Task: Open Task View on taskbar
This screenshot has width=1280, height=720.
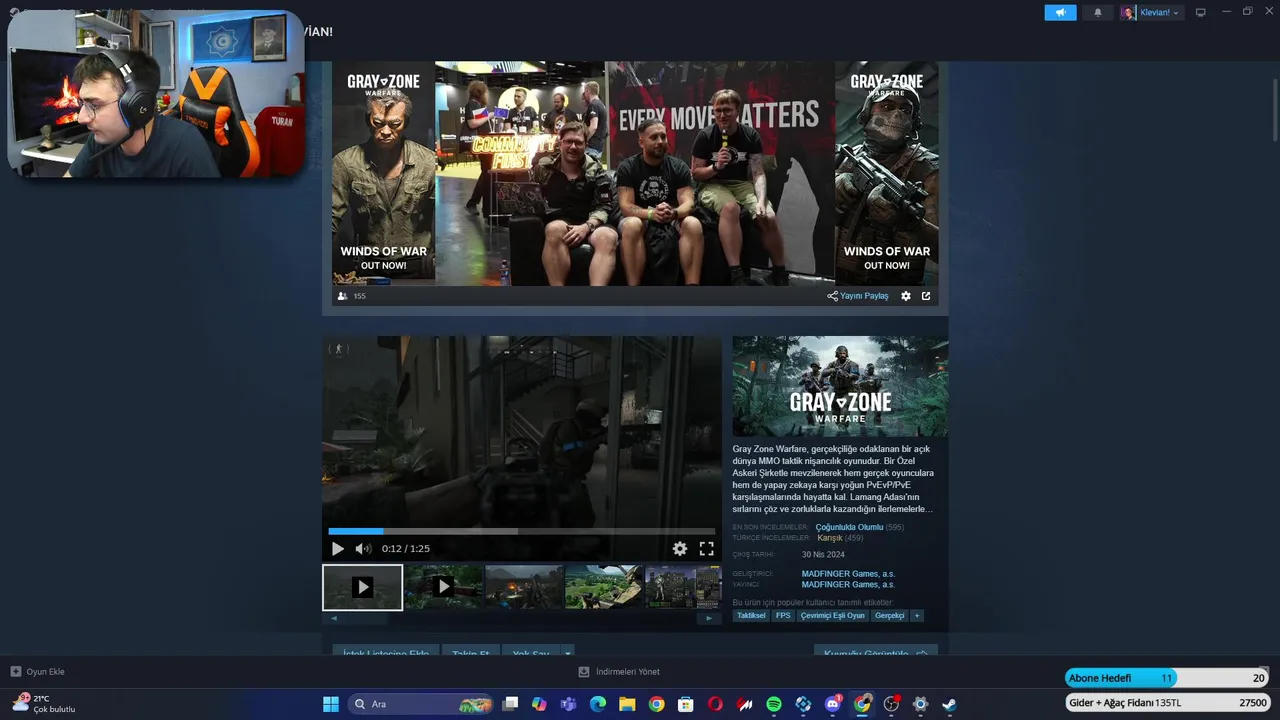Action: click(x=510, y=704)
